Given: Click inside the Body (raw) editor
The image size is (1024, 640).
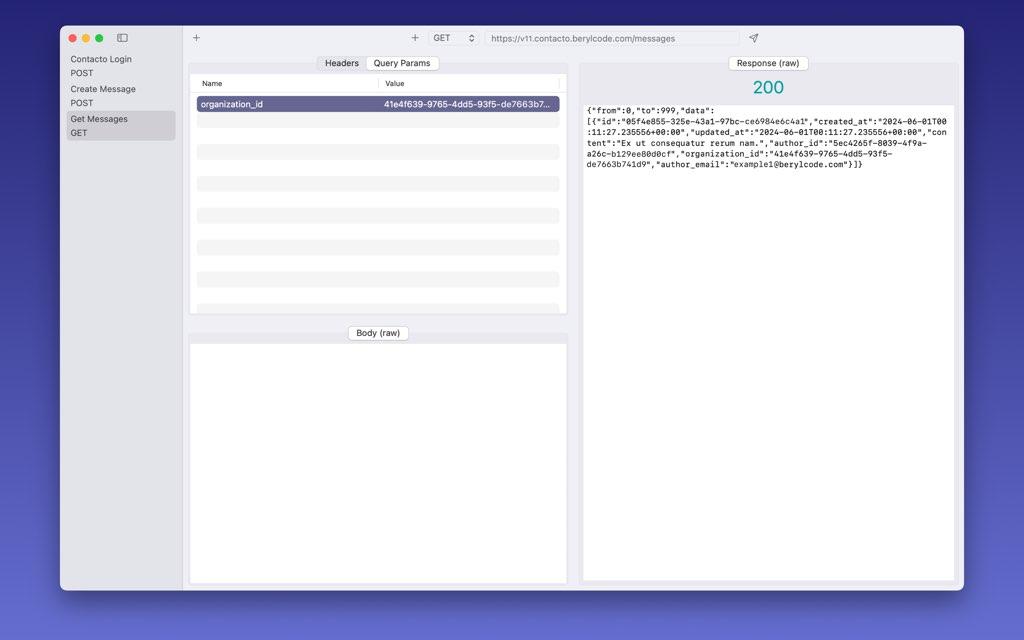Looking at the screenshot, I should pyautogui.click(x=378, y=450).
